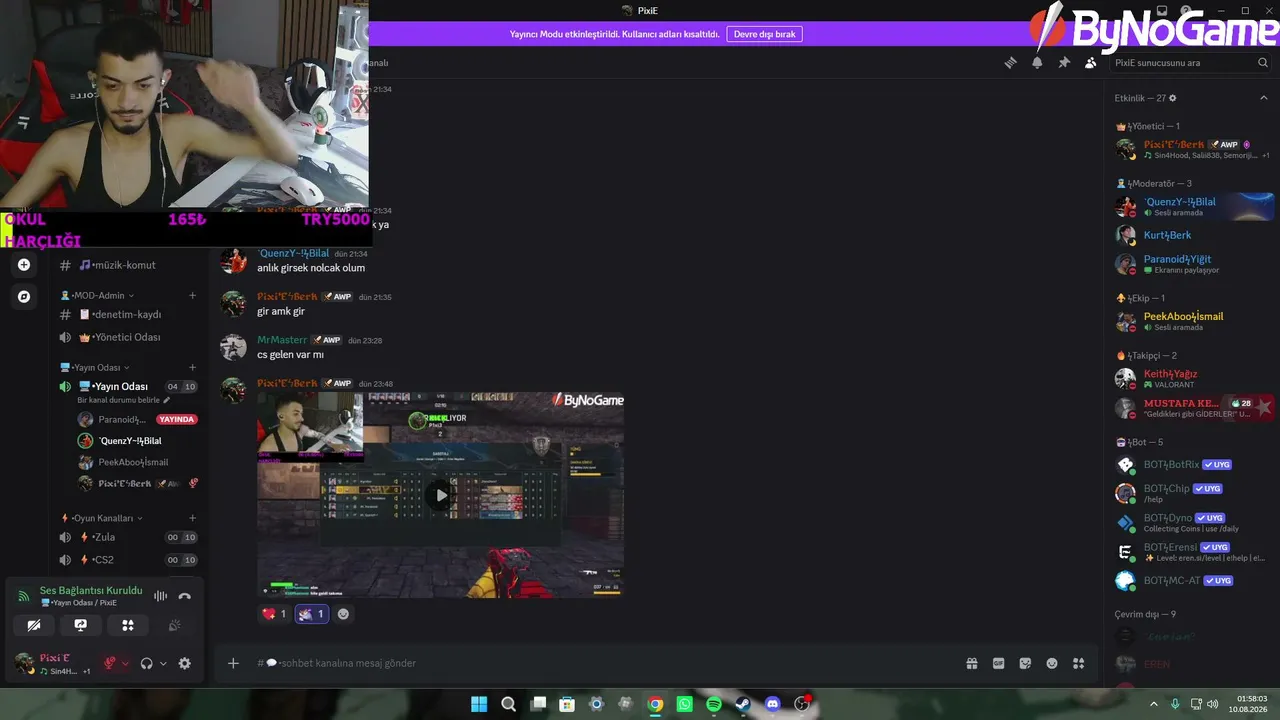Disconnect from voice with the hang-up icon

184,596
